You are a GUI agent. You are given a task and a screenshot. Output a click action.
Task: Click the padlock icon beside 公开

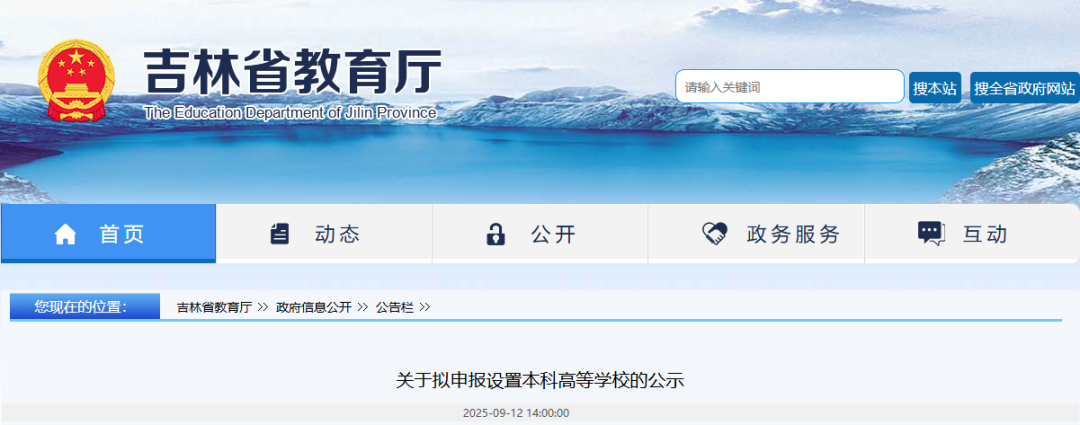click(495, 234)
